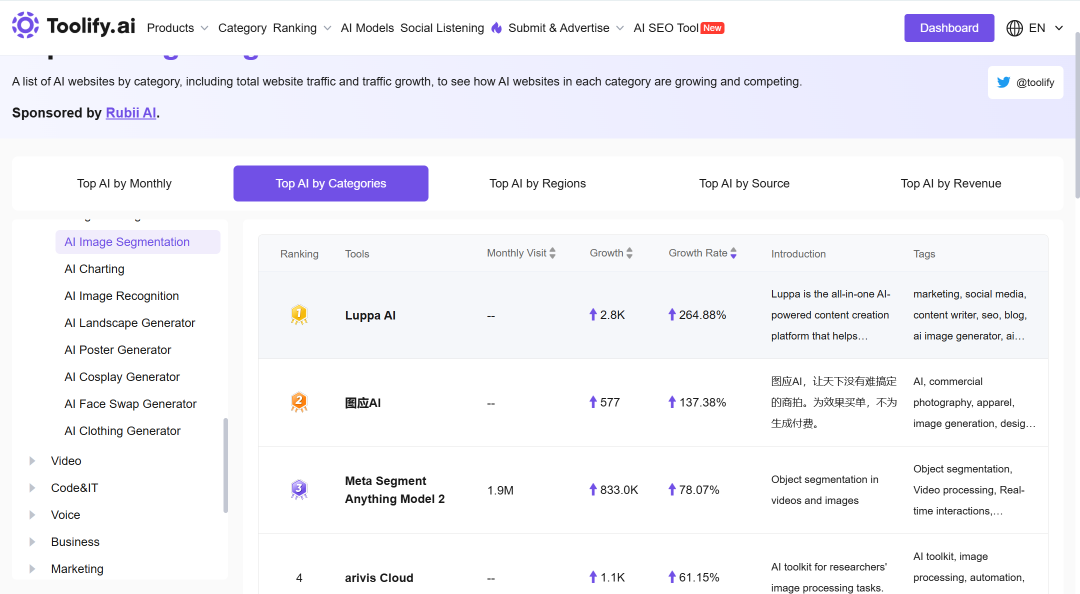Click the Introduction column header

(x=798, y=254)
